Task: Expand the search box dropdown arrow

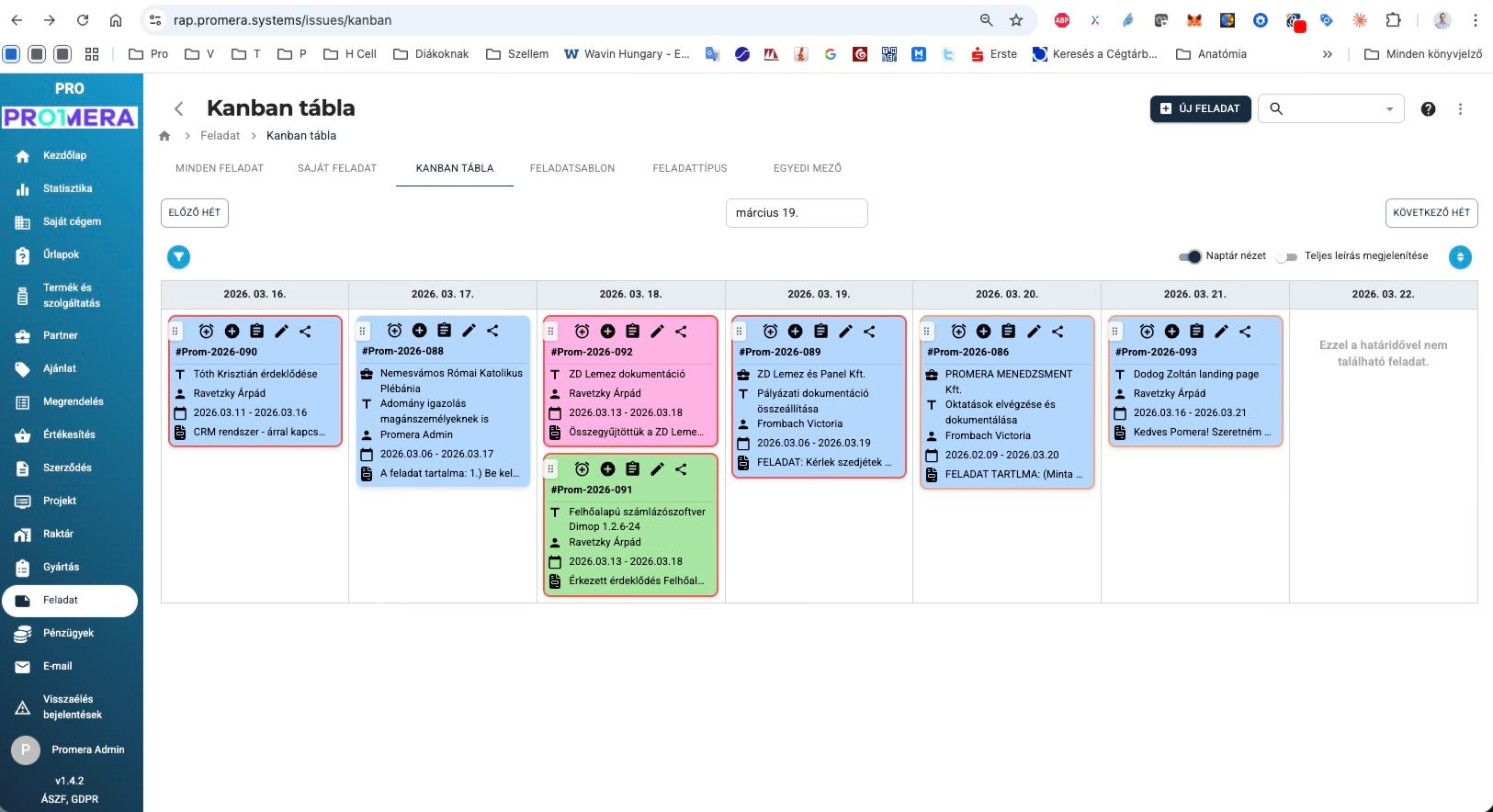Action: click(x=1389, y=109)
